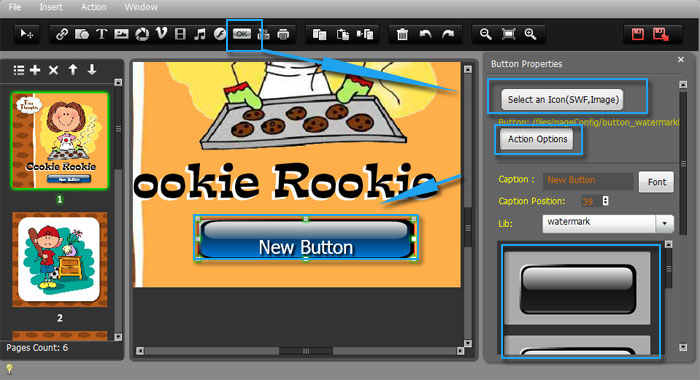This screenshot has width=700, height=380.
Task: Click the insert image toolbar icon
Action: [x=121, y=34]
